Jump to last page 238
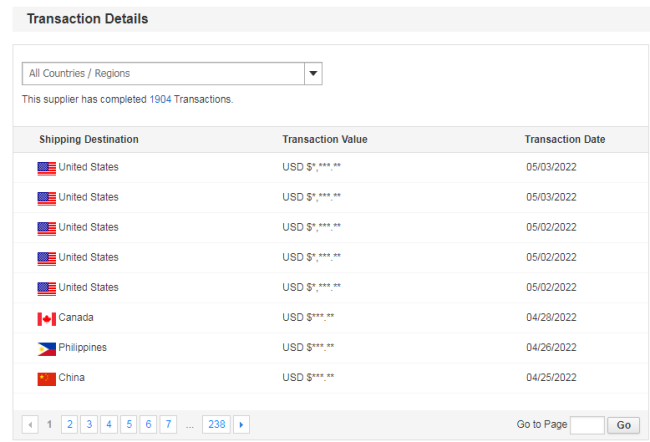The width and height of the screenshot is (650, 442). (215, 425)
